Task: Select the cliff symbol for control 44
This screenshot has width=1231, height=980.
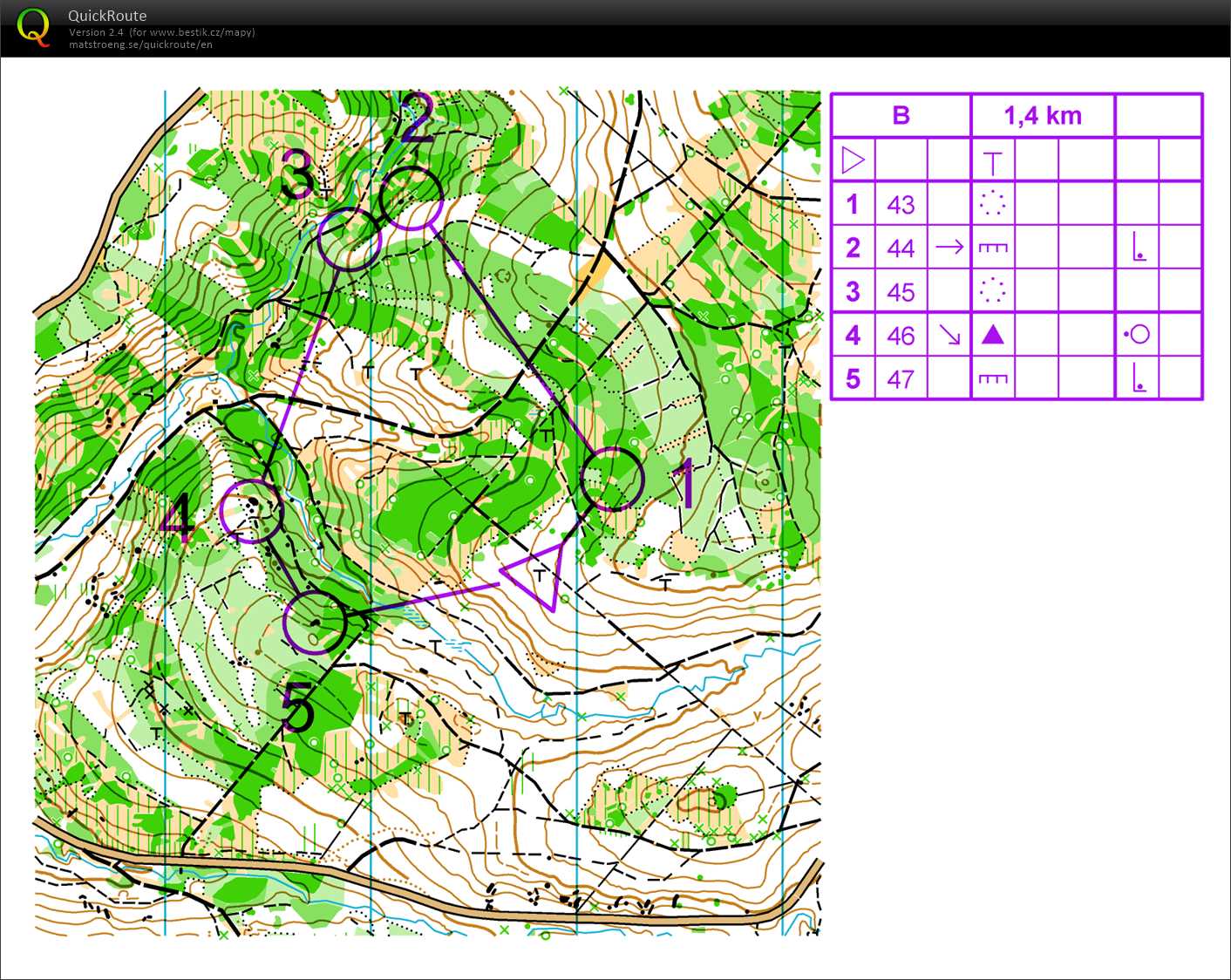Action: click(x=992, y=248)
